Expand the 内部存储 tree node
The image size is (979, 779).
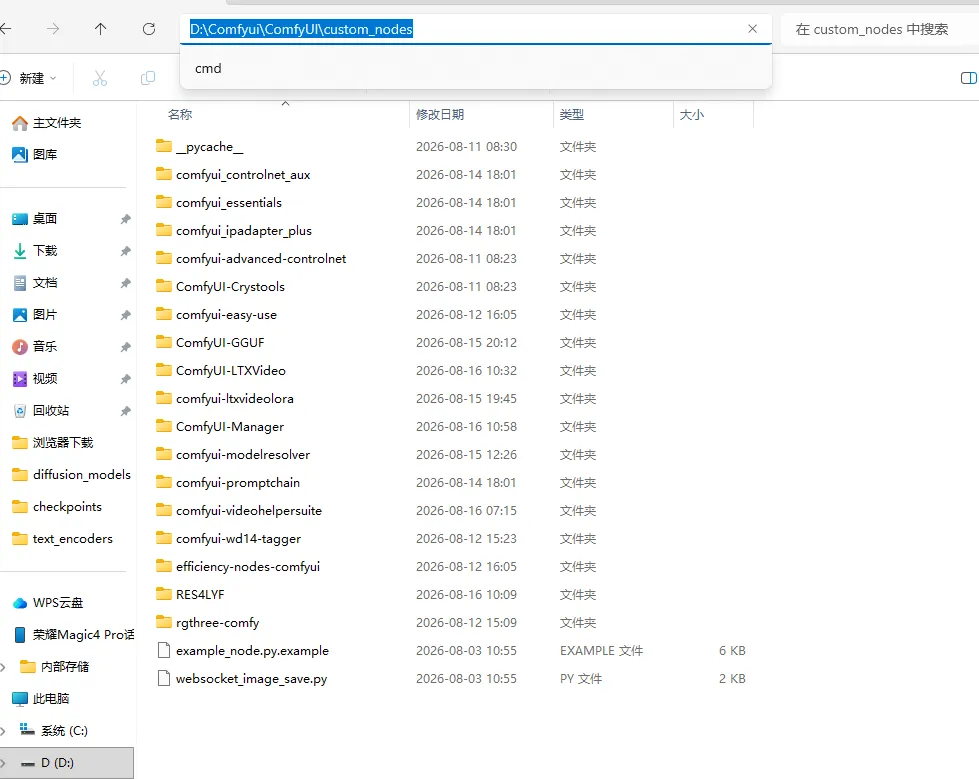4,667
